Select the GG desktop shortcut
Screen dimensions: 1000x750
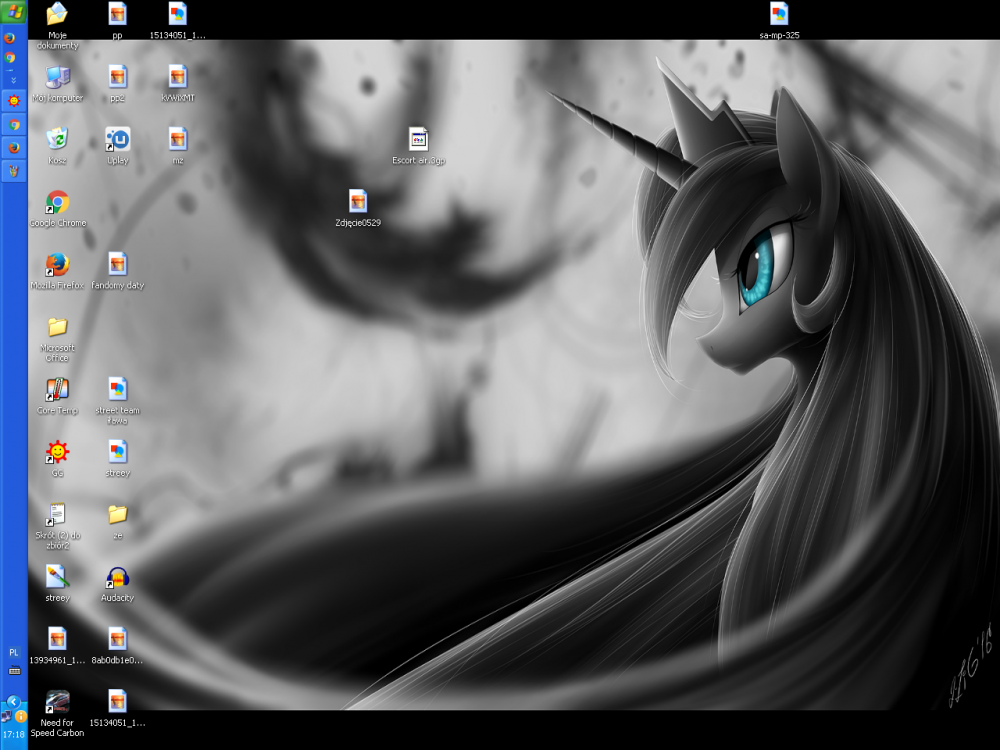tap(57, 452)
